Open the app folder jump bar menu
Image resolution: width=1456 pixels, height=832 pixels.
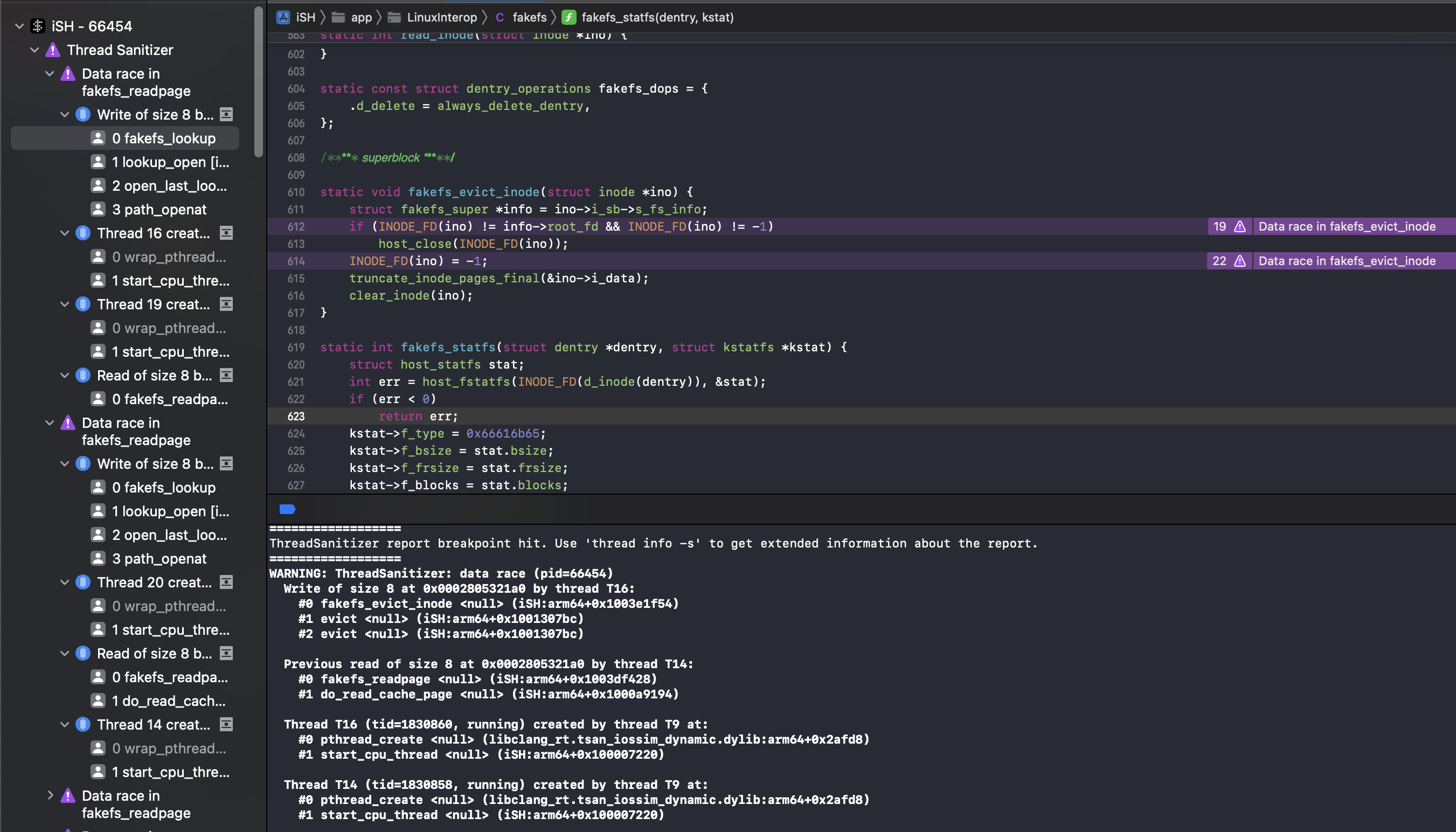(362, 17)
